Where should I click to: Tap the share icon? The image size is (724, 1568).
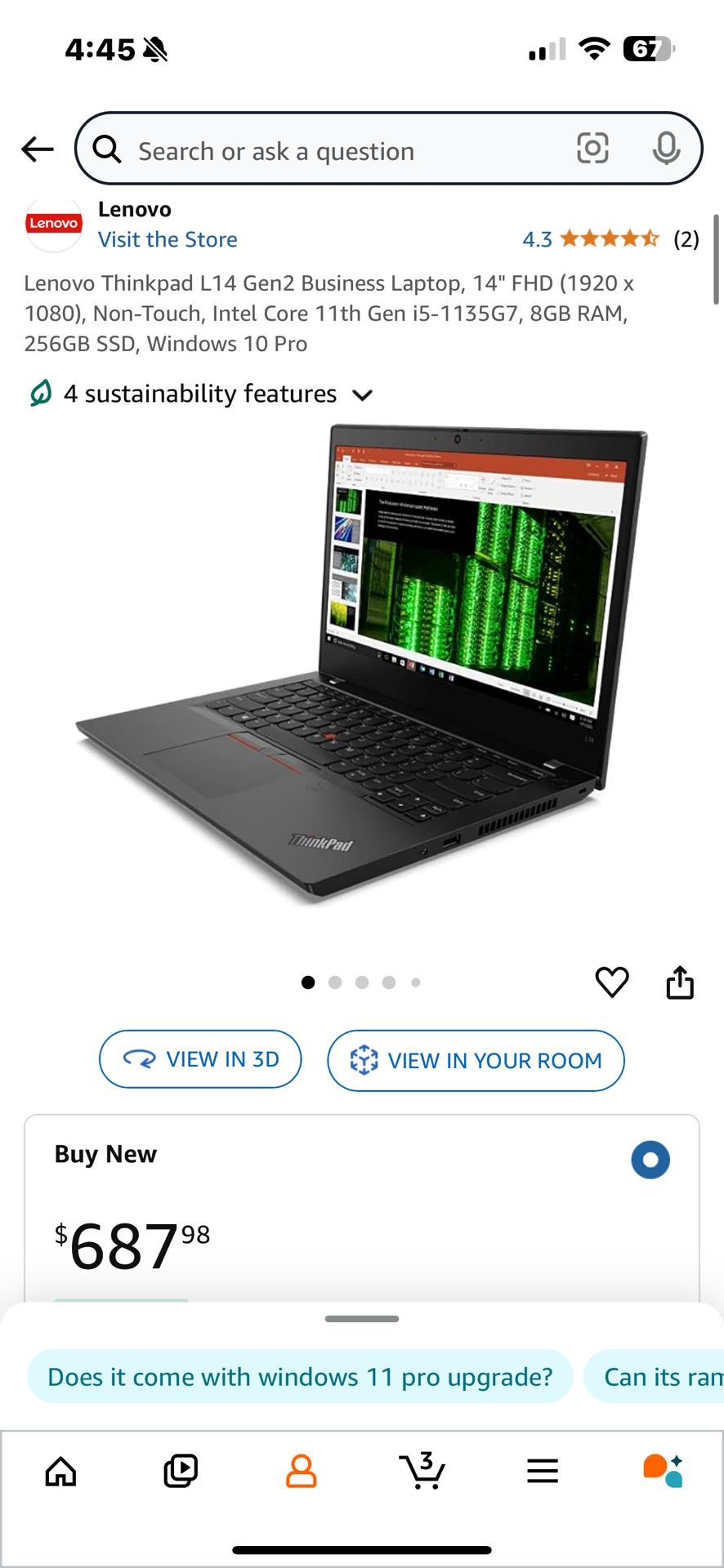680,982
